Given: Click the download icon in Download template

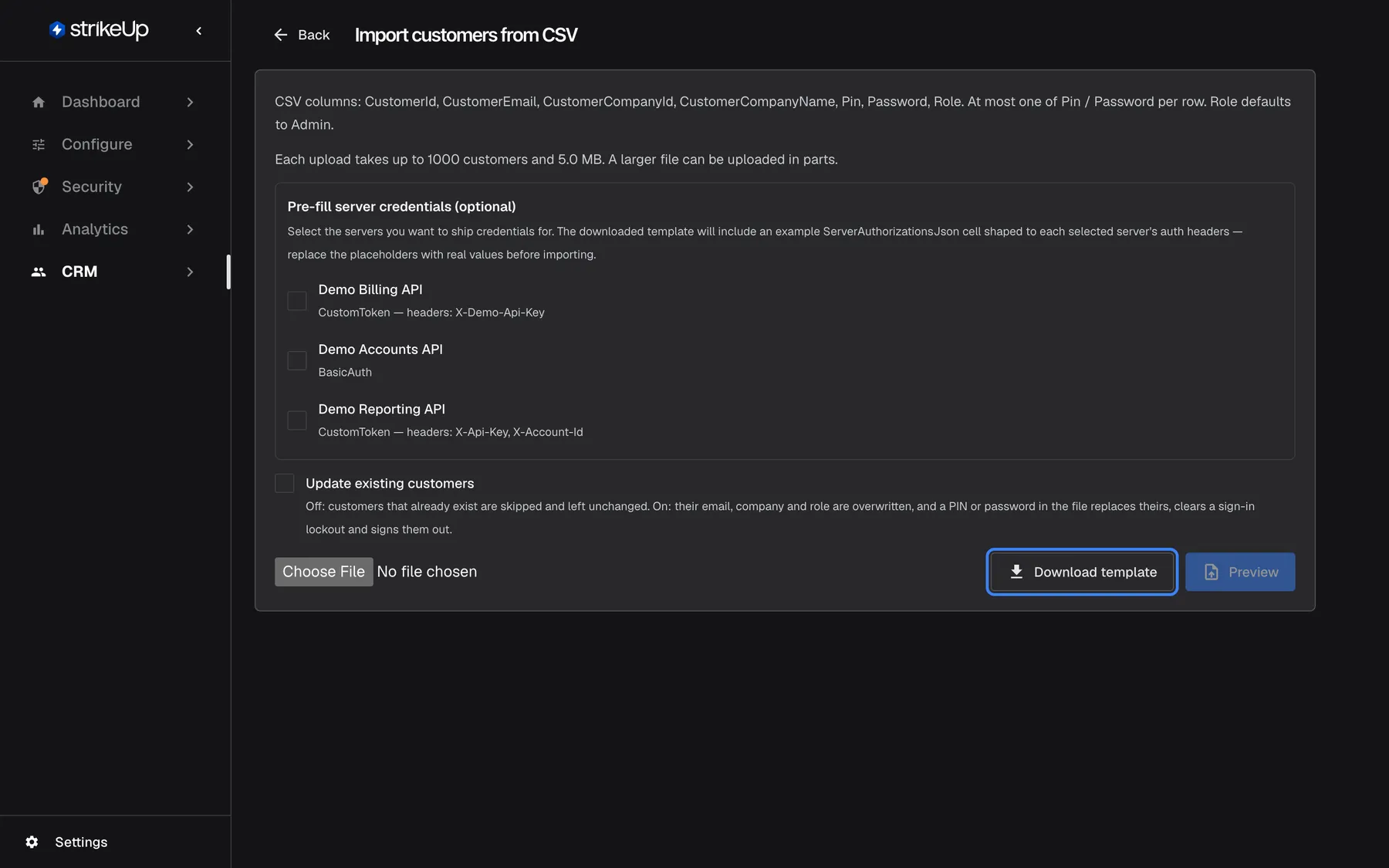Looking at the screenshot, I should (x=1016, y=572).
